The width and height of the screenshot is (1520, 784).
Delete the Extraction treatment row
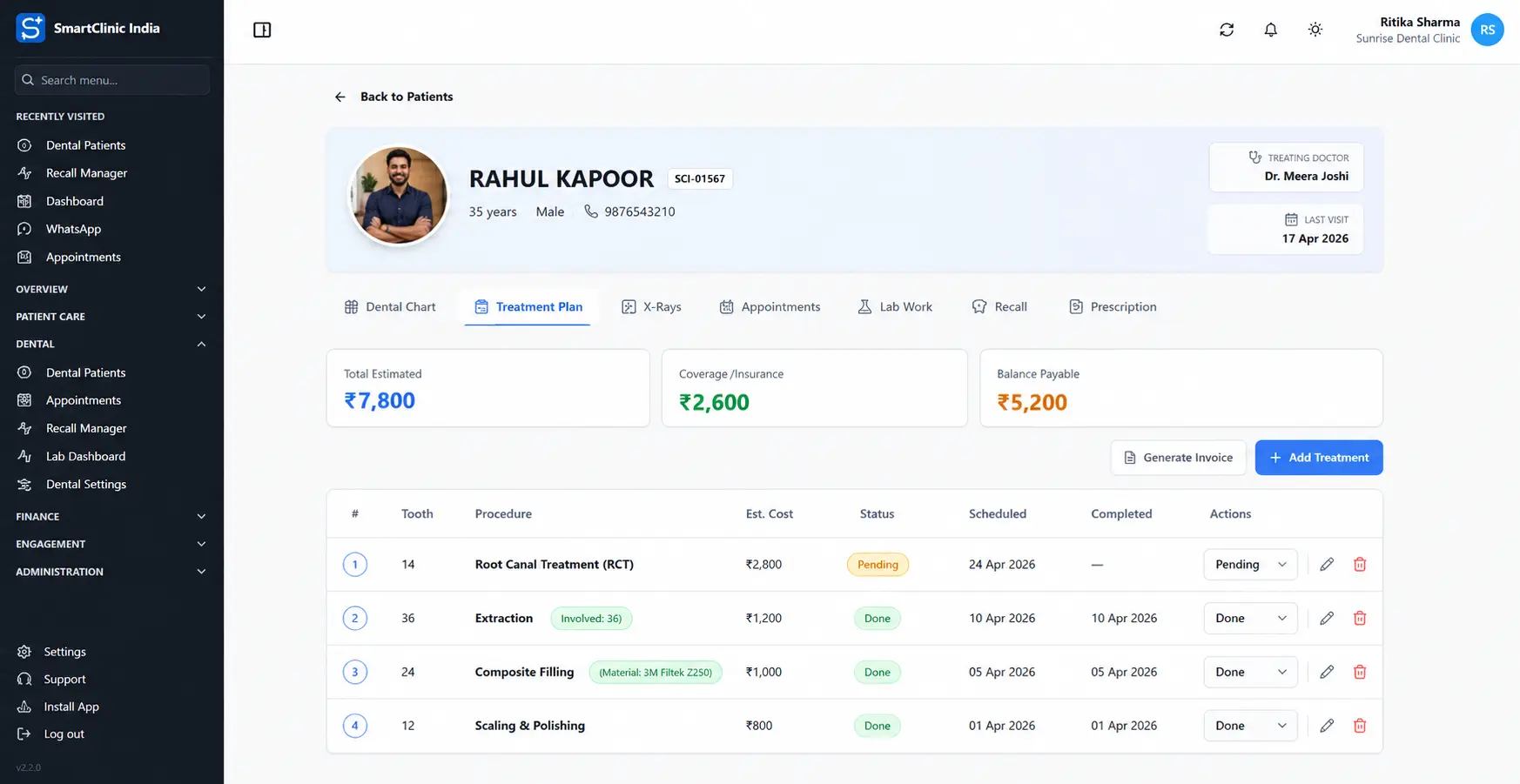click(x=1360, y=619)
